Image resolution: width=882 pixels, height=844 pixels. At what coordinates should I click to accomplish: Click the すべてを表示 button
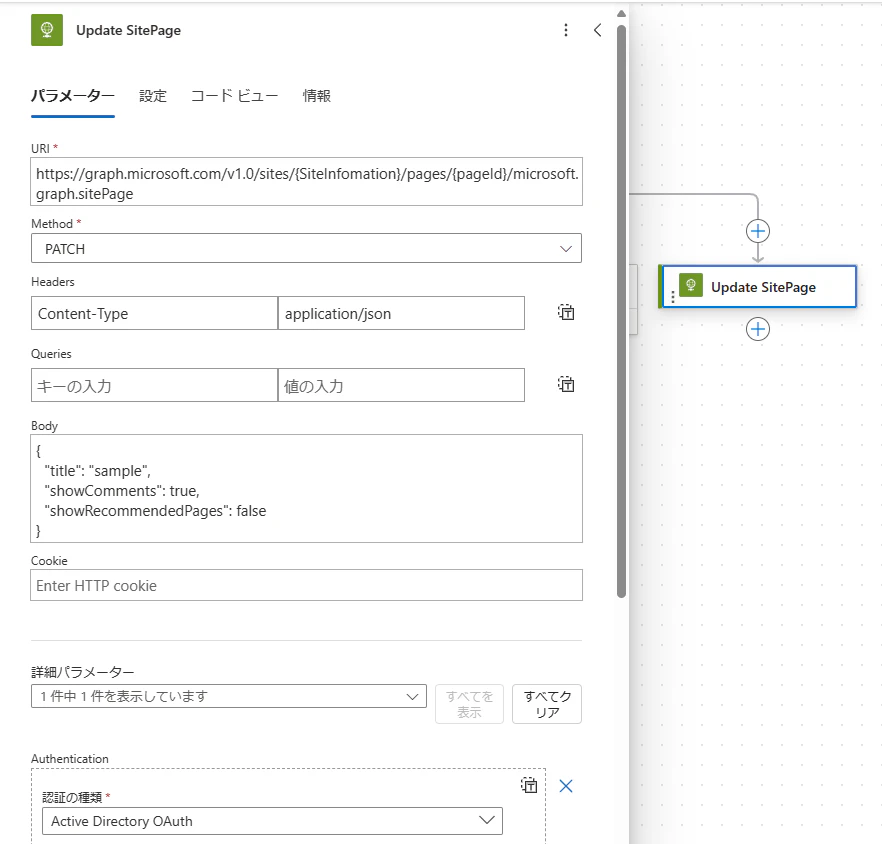(x=469, y=704)
